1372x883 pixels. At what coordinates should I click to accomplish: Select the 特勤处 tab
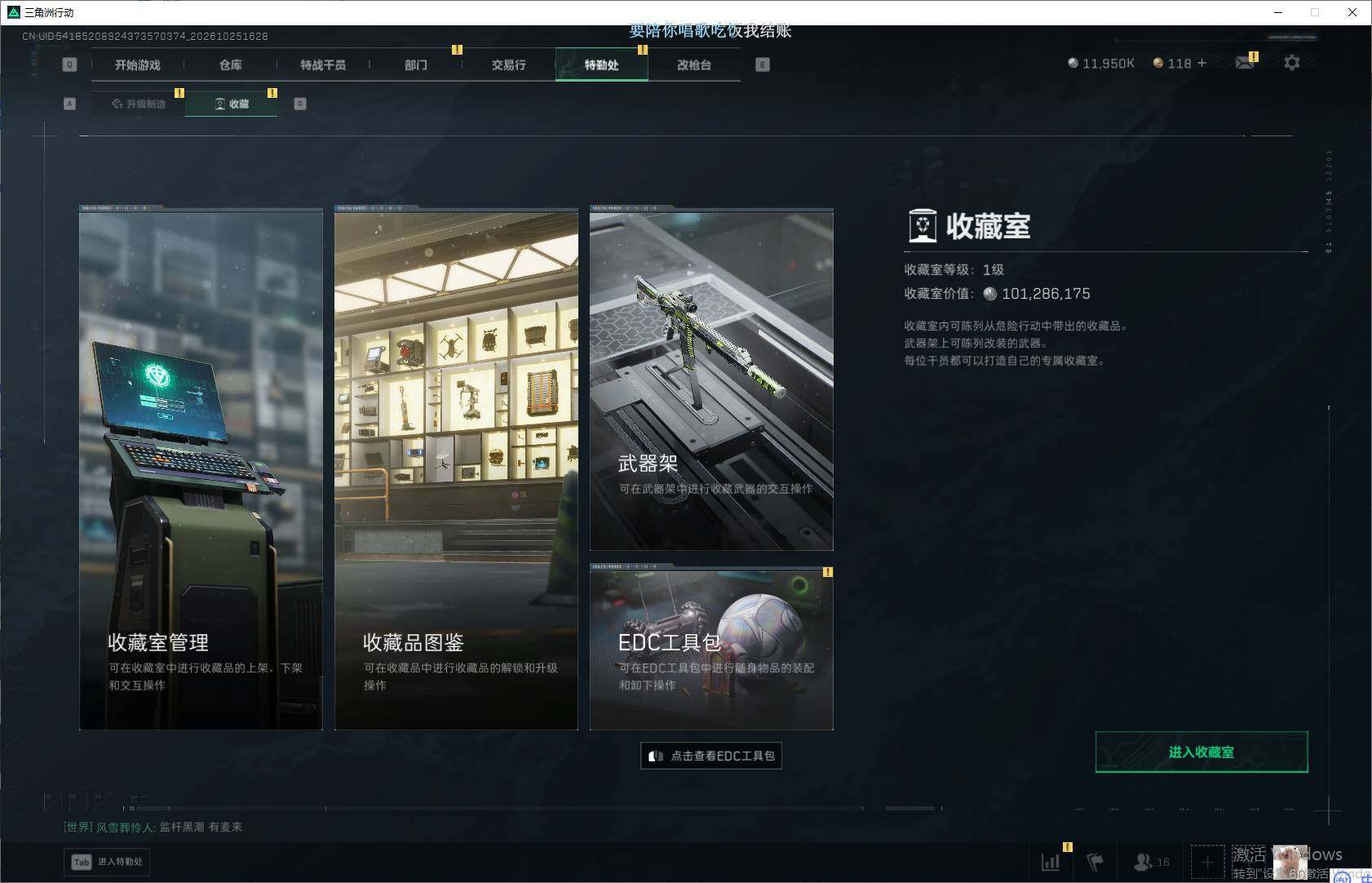click(x=602, y=65)
